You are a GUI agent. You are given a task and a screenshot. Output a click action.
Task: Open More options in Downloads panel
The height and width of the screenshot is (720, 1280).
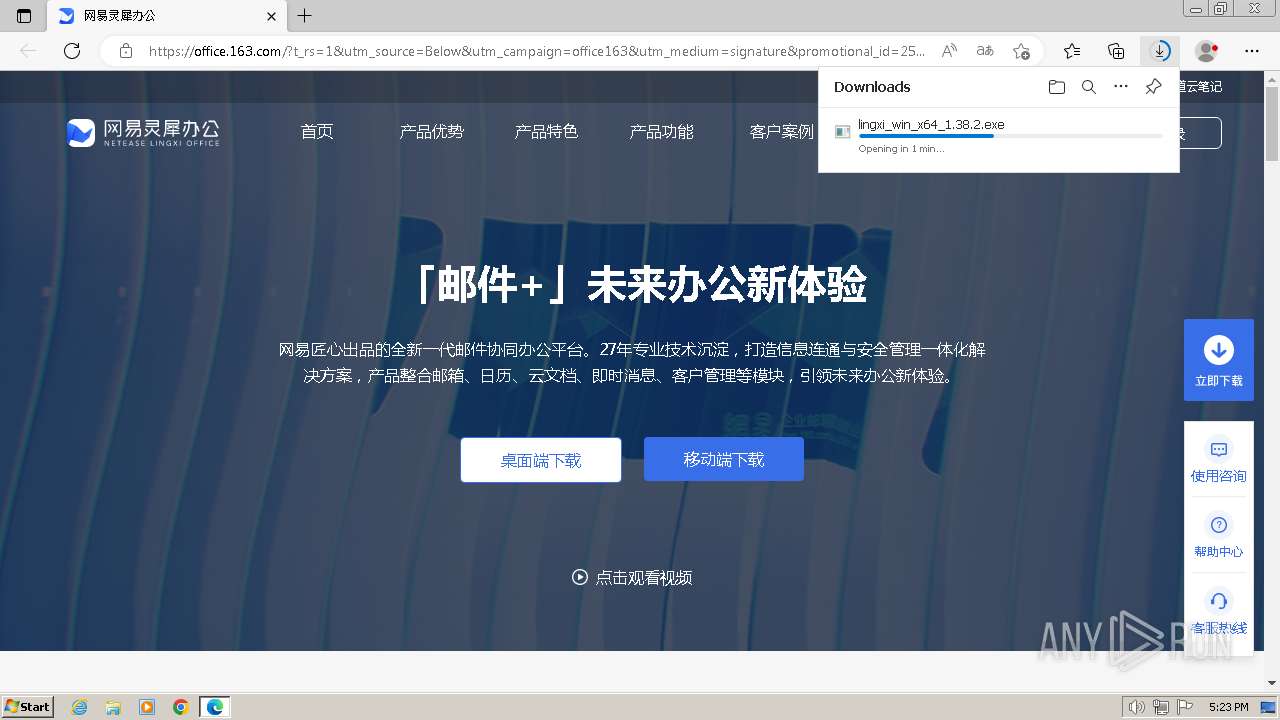[x=1121, y=87]
